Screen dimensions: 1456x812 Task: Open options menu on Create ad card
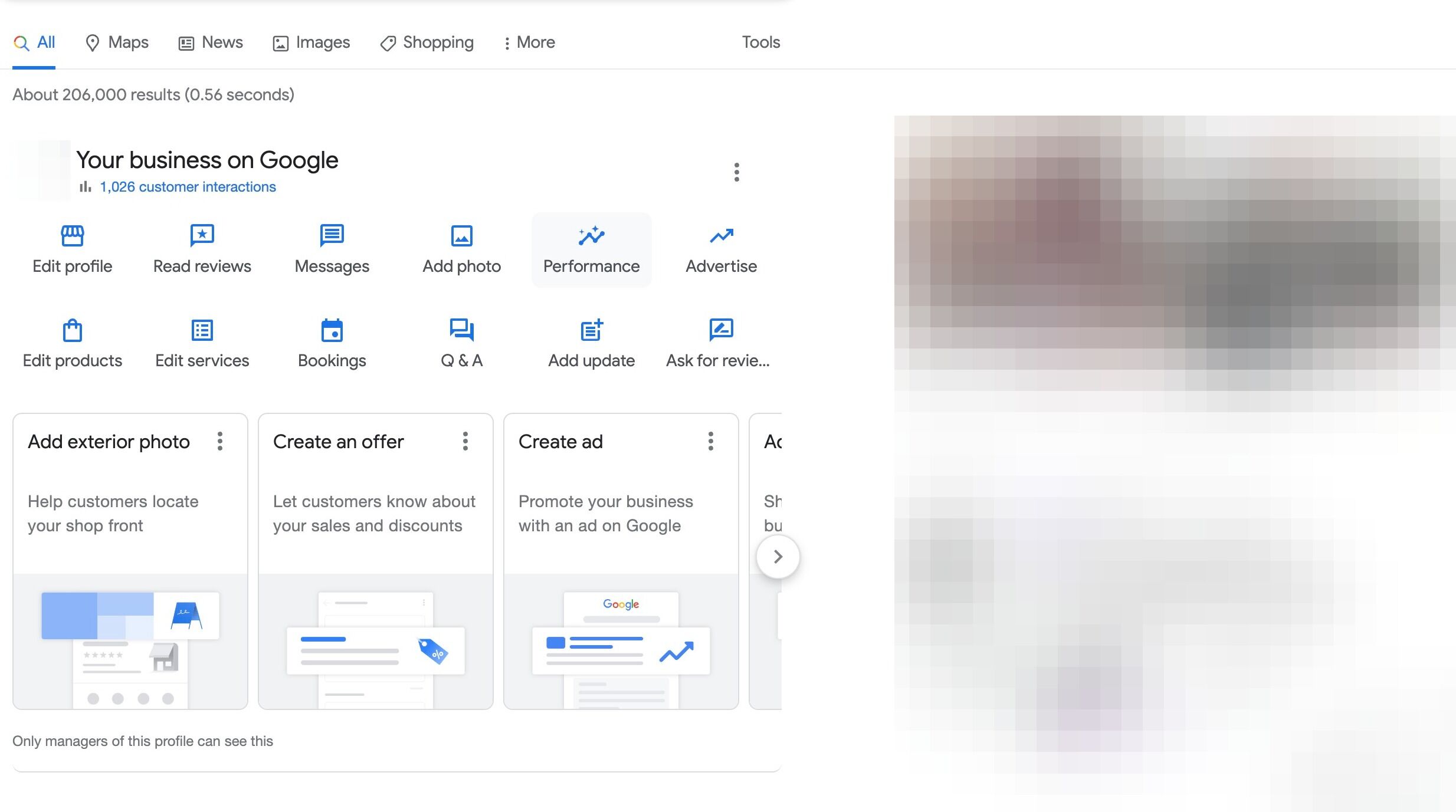(711, 441)
